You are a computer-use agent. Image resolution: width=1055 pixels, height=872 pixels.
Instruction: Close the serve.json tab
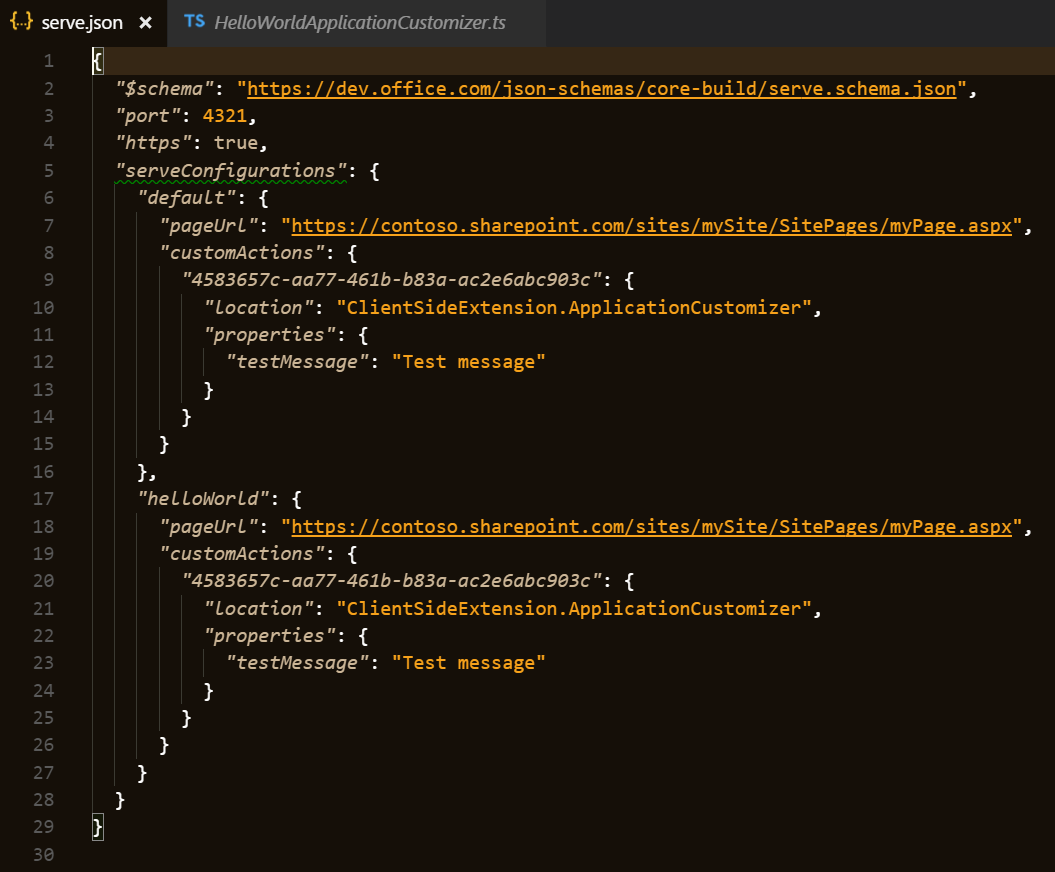click(x=146, y=20)
